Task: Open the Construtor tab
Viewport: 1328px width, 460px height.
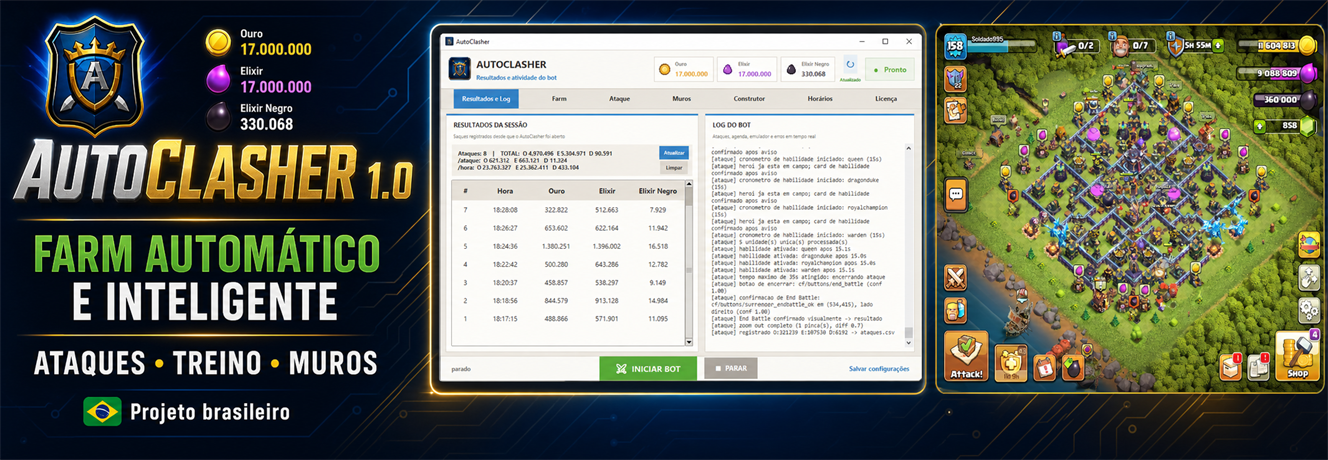Action: tap(749, 99)
